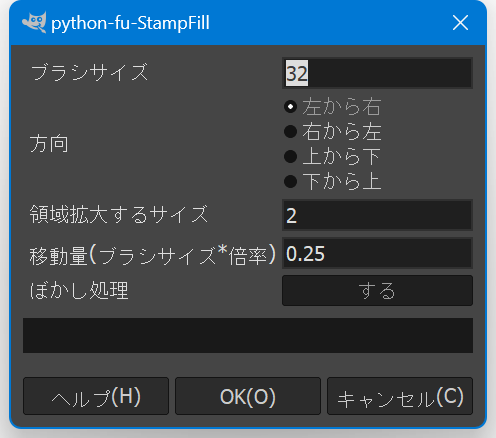Close the python-fu-StampFill dialog
Screen dimensions: 496x438
tap(460, 23)
